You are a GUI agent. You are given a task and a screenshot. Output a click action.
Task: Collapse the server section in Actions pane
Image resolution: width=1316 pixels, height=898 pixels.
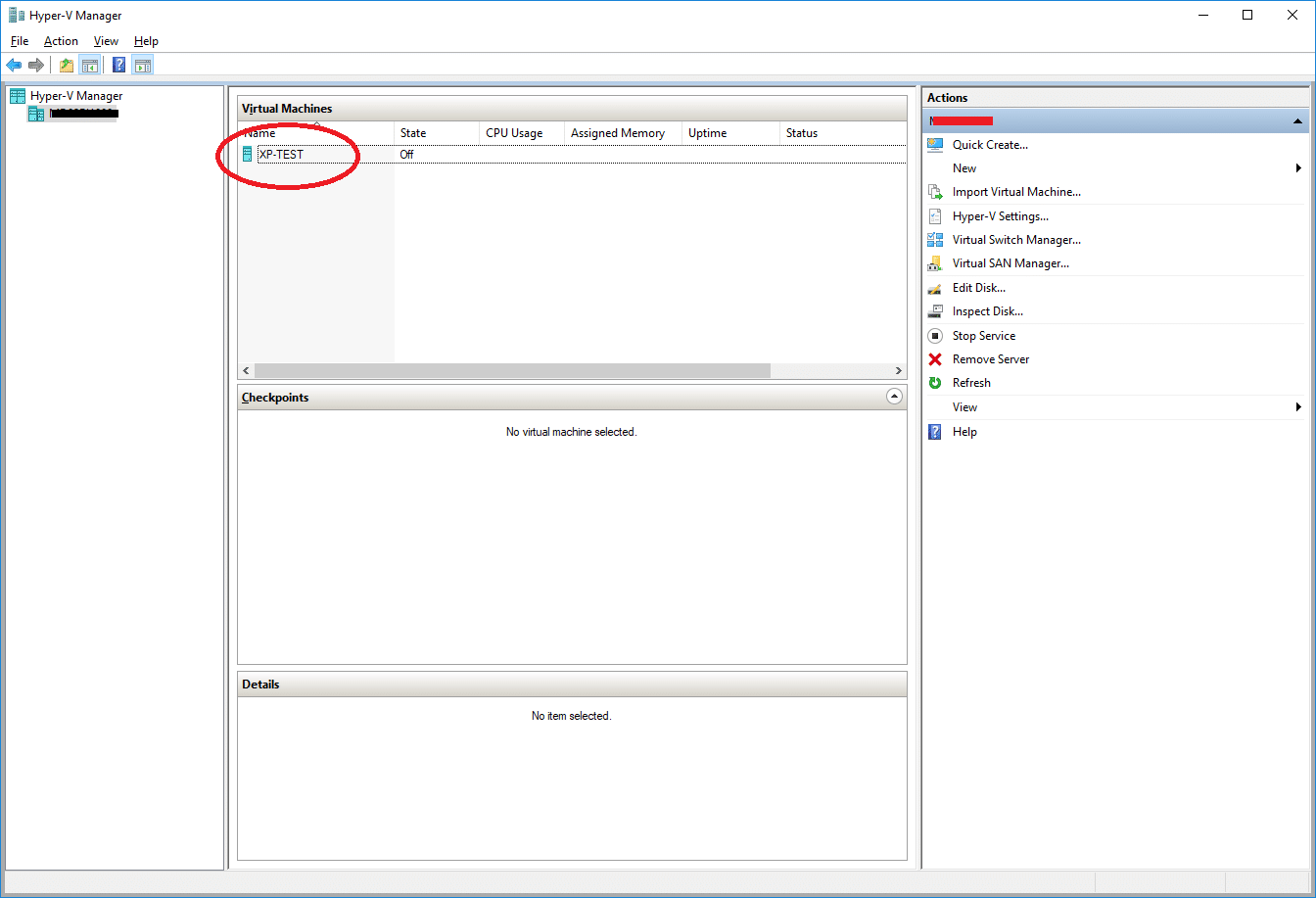pyautogui.click(x=1297, y=120)
